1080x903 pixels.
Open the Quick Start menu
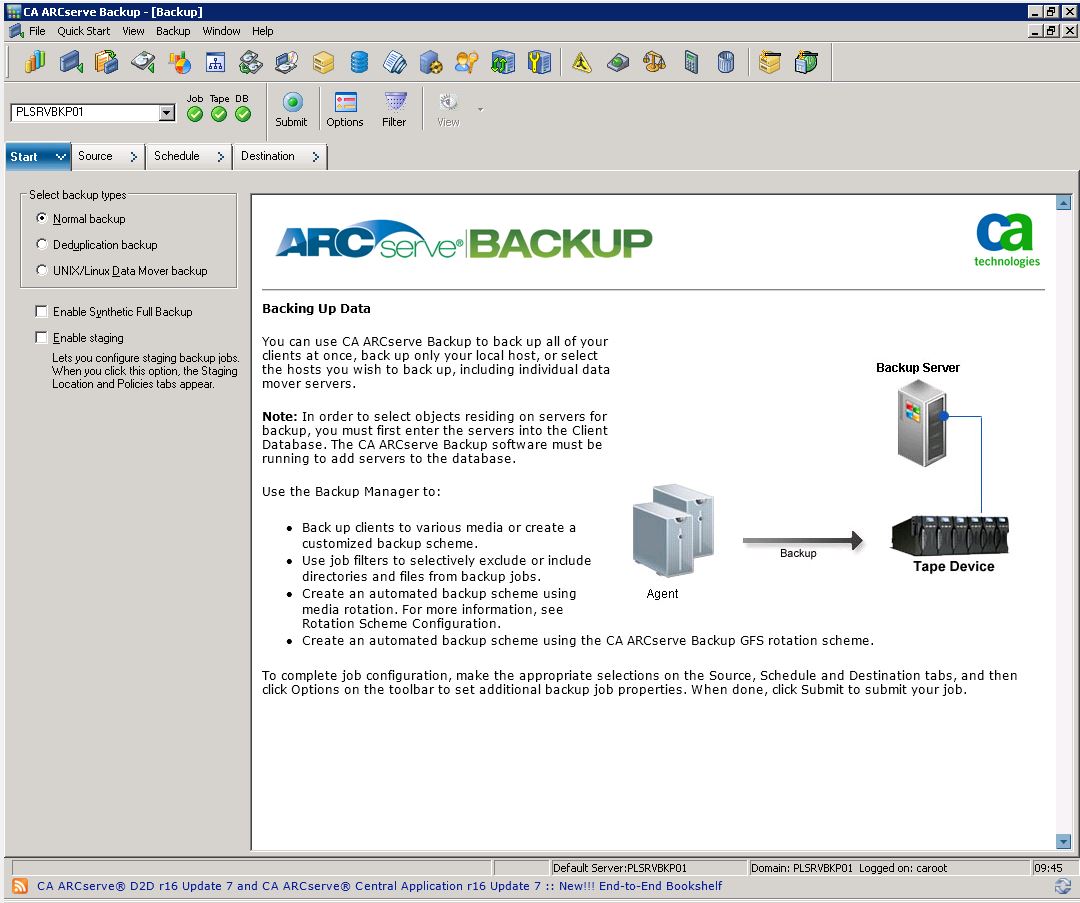tap(83, 31)
